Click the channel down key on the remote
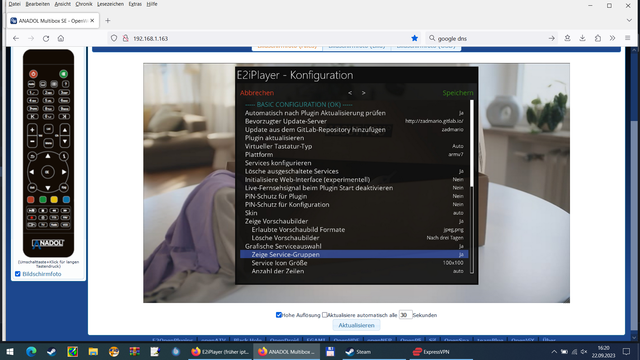The height and width of the screenshot is (360, 640). 64,142
